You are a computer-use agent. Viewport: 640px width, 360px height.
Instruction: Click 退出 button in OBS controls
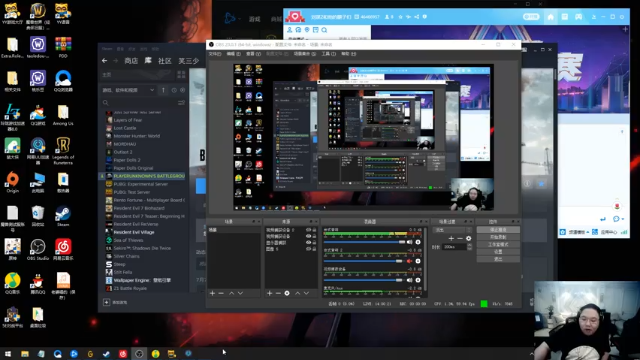pos(498,259)
